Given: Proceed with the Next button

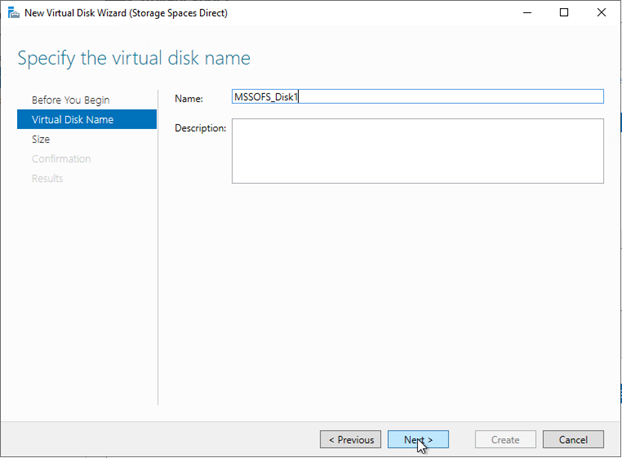Looking at the screenshot, I should [x=417, y=439].
